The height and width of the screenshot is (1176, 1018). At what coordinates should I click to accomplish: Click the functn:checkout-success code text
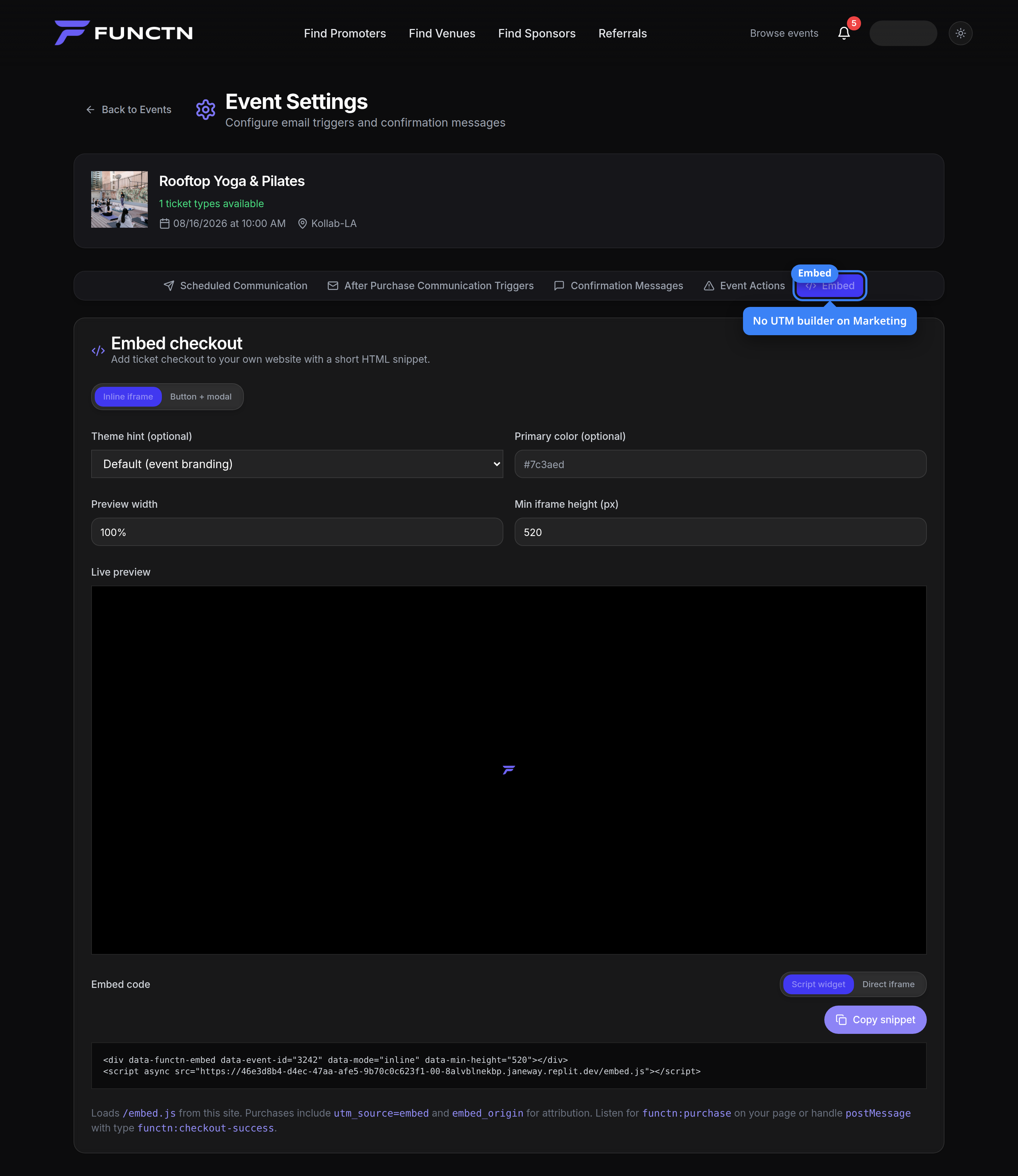pos(206,1128)
